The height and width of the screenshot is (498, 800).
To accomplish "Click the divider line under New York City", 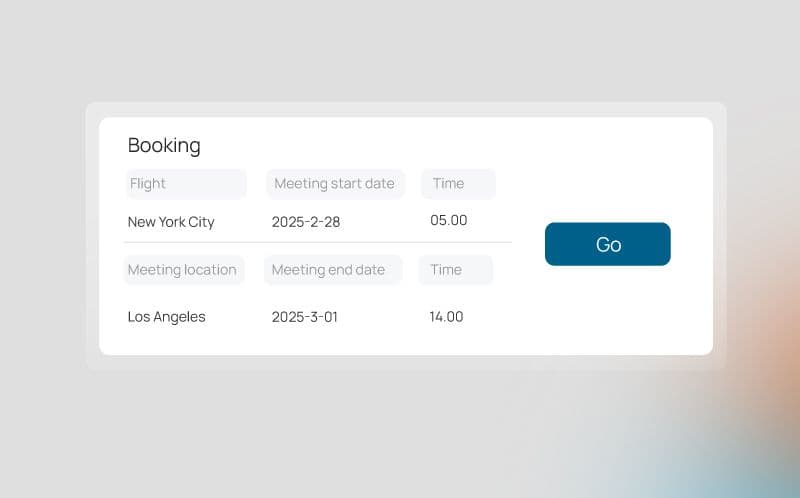I will tap(317, 242).
